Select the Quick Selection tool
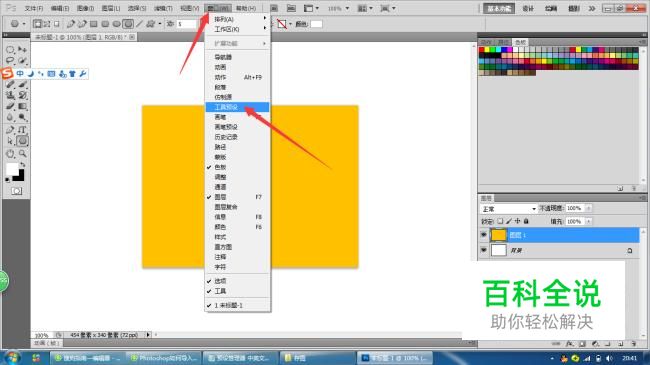650x365 pixels. pos(22,61)
